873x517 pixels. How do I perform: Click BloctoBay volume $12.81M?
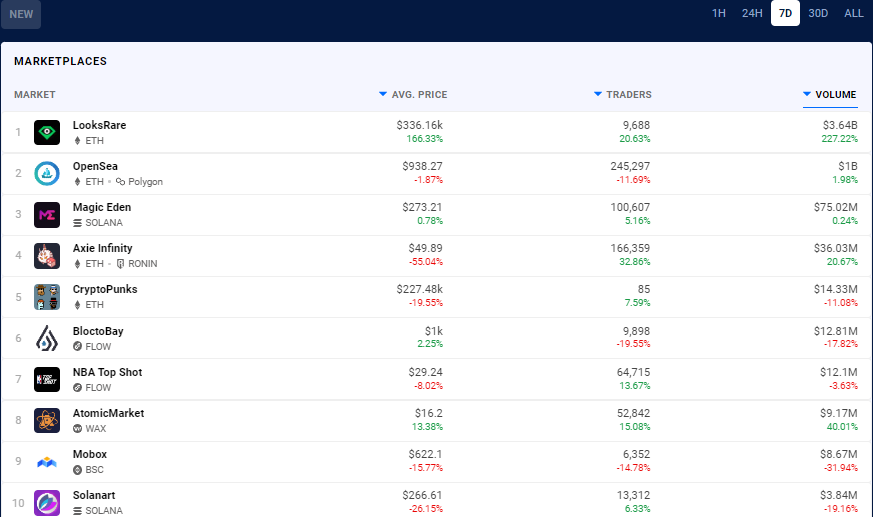click(835, 331)
